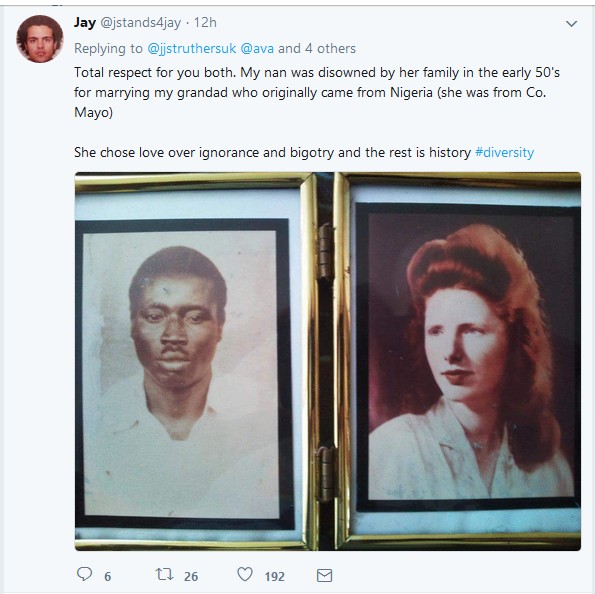Screen dimensions: 595x594
Task: Open the @jjstruthersuk profile link
Action: tap(192, 49)
